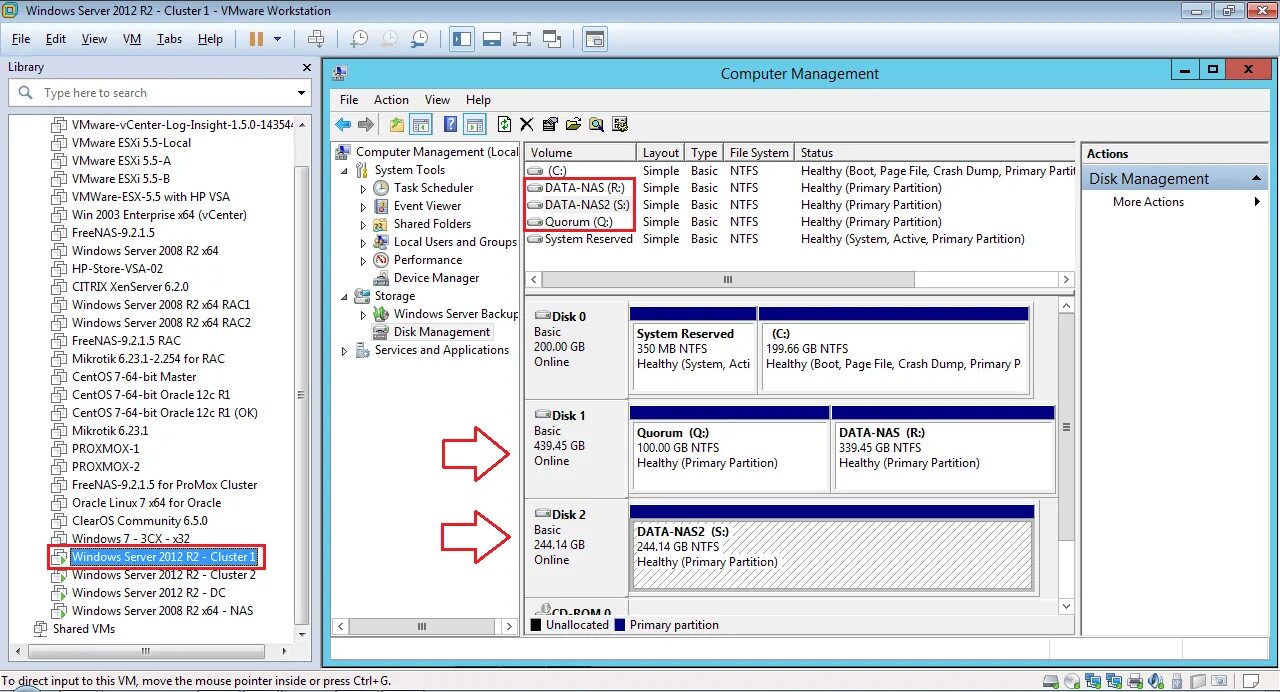Open the VMware Tabs menu
This screenshot has width=1280, height=692.
pos(169,39)
